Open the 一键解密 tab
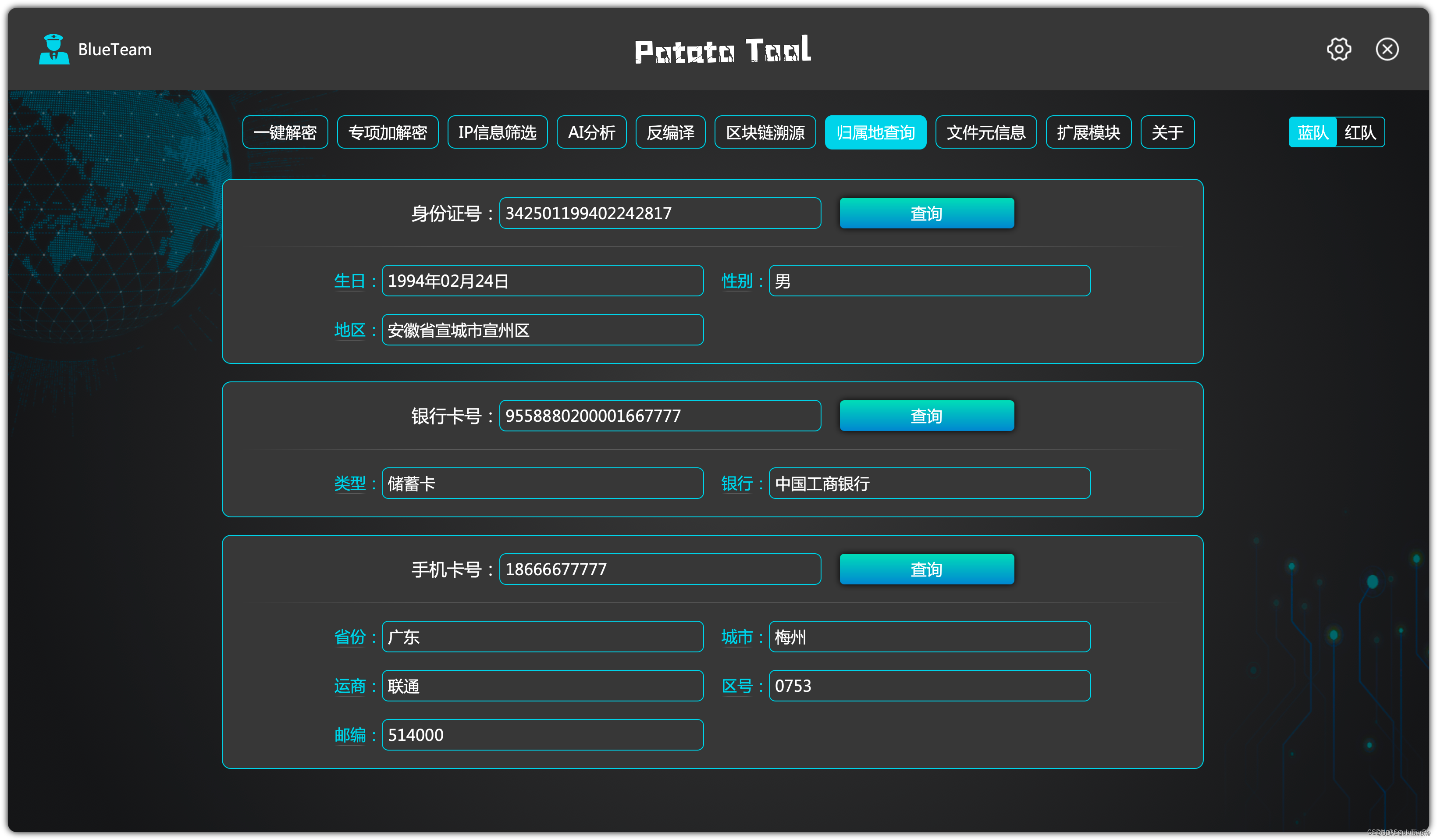Image resolution: width=1437 pixels, height=840 pixels. [x=285, y=132]
